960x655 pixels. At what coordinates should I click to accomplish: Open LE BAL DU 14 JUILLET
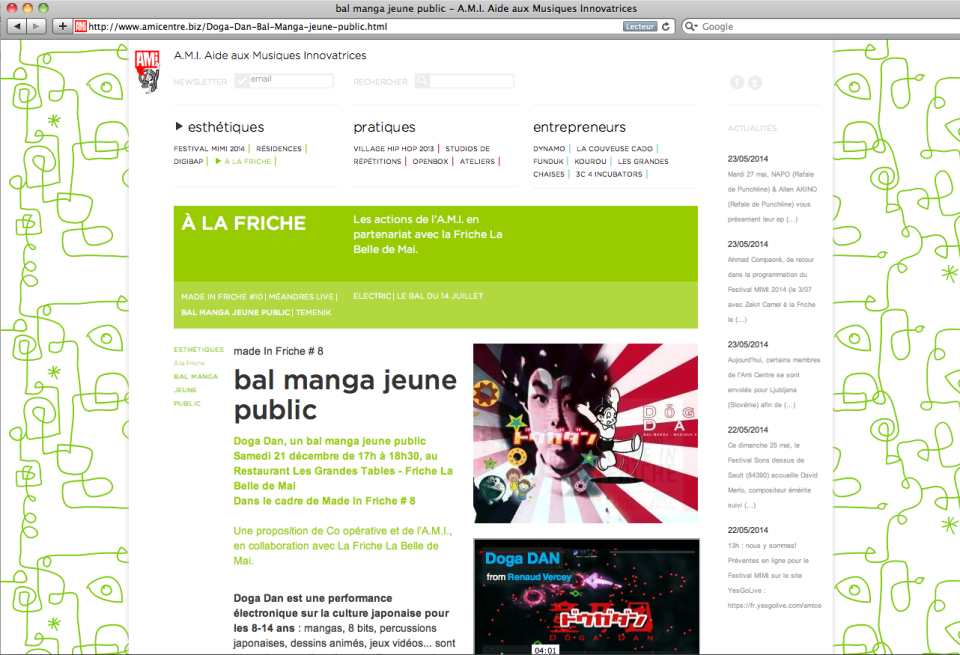(440, 296)
